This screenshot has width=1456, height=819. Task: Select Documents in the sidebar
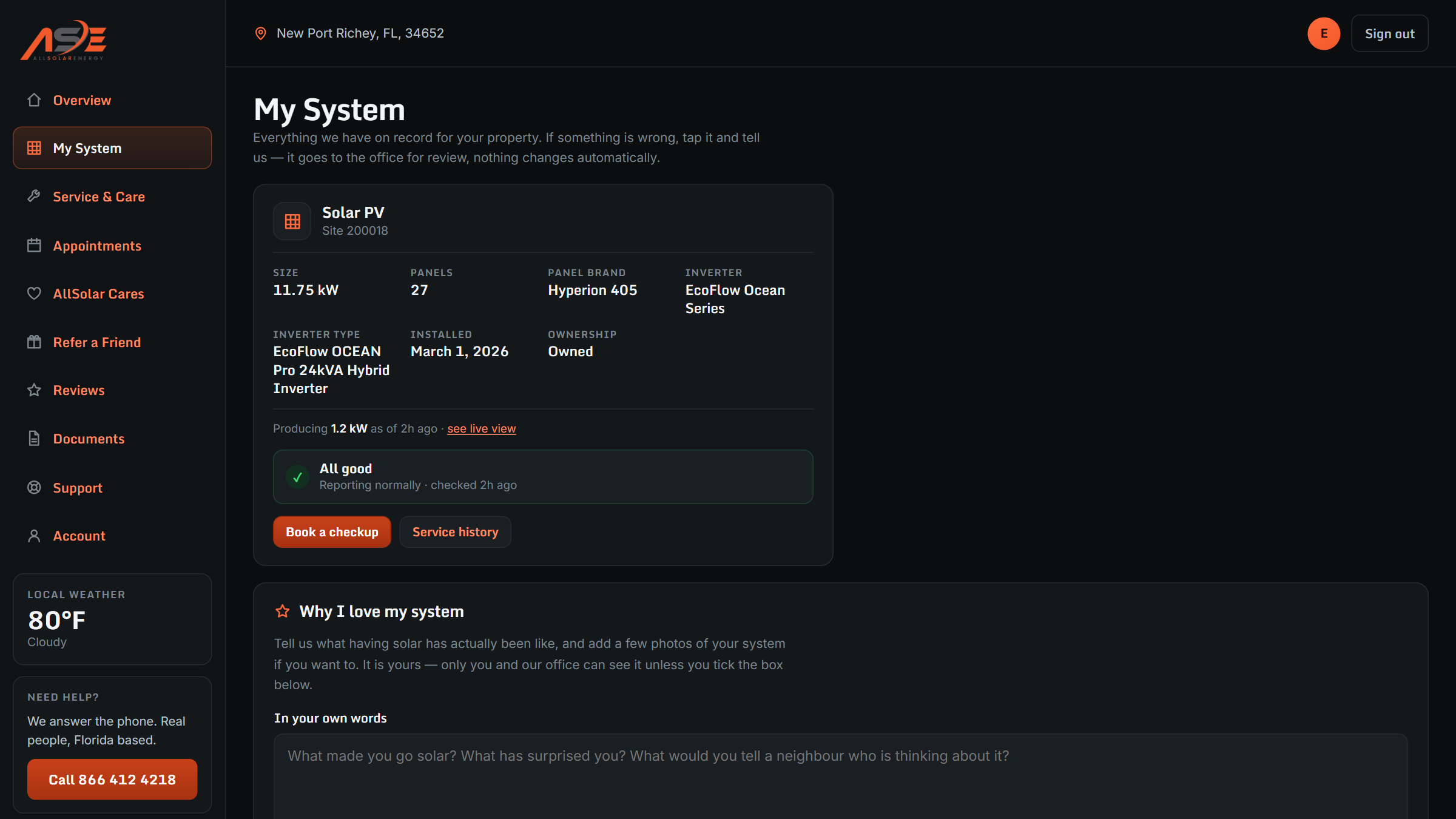pyautogui.click(x=112, y=439)
